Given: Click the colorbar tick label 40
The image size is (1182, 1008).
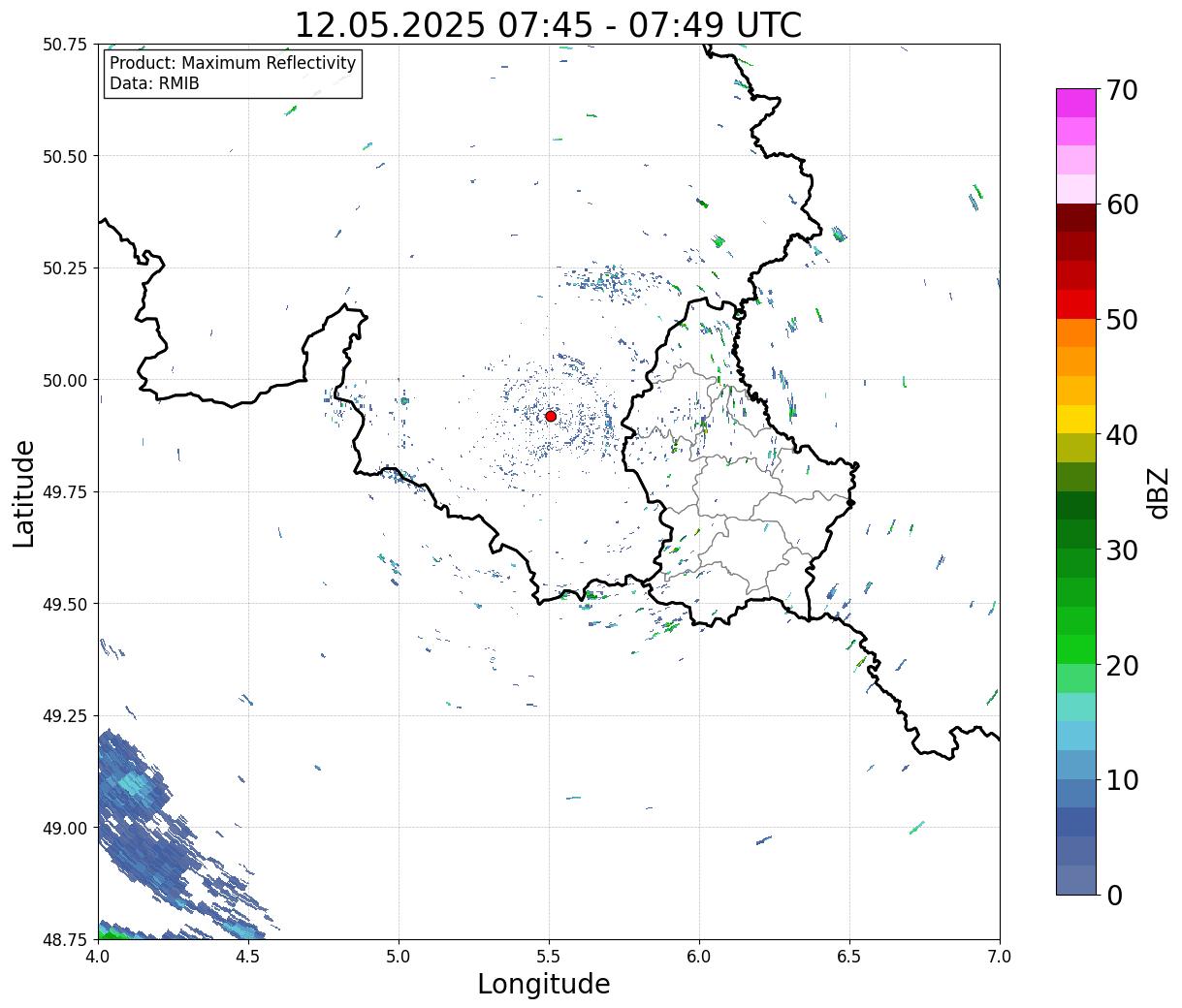Looking at the screenshot, I should tap(1123, 435).
